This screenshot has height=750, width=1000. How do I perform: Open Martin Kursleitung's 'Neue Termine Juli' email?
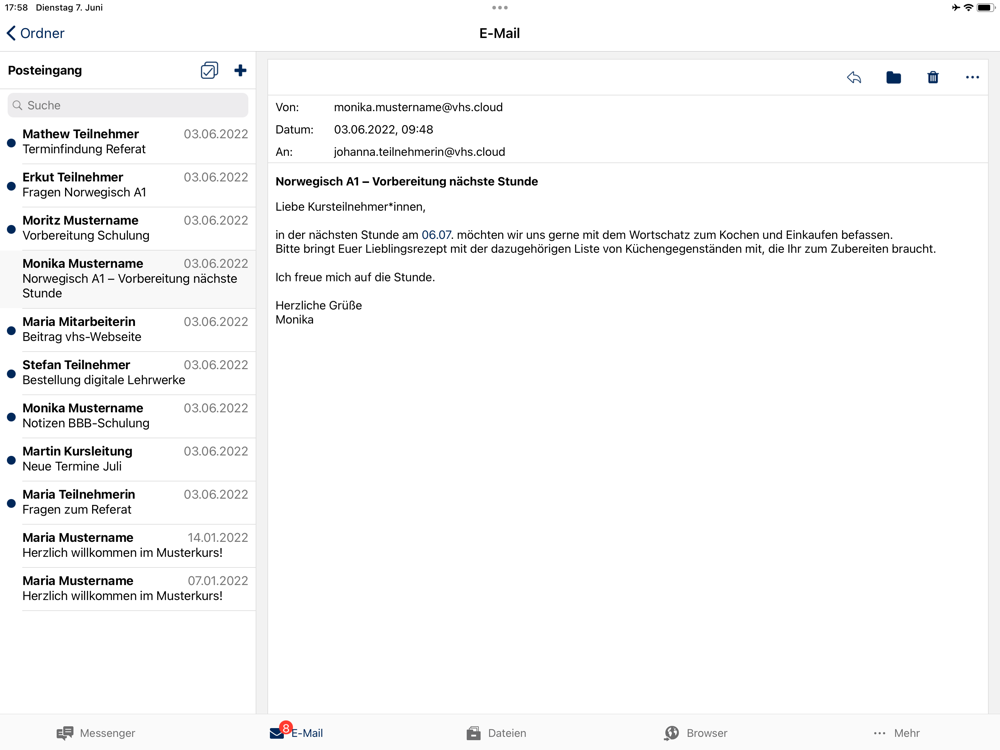click(128, 459)
